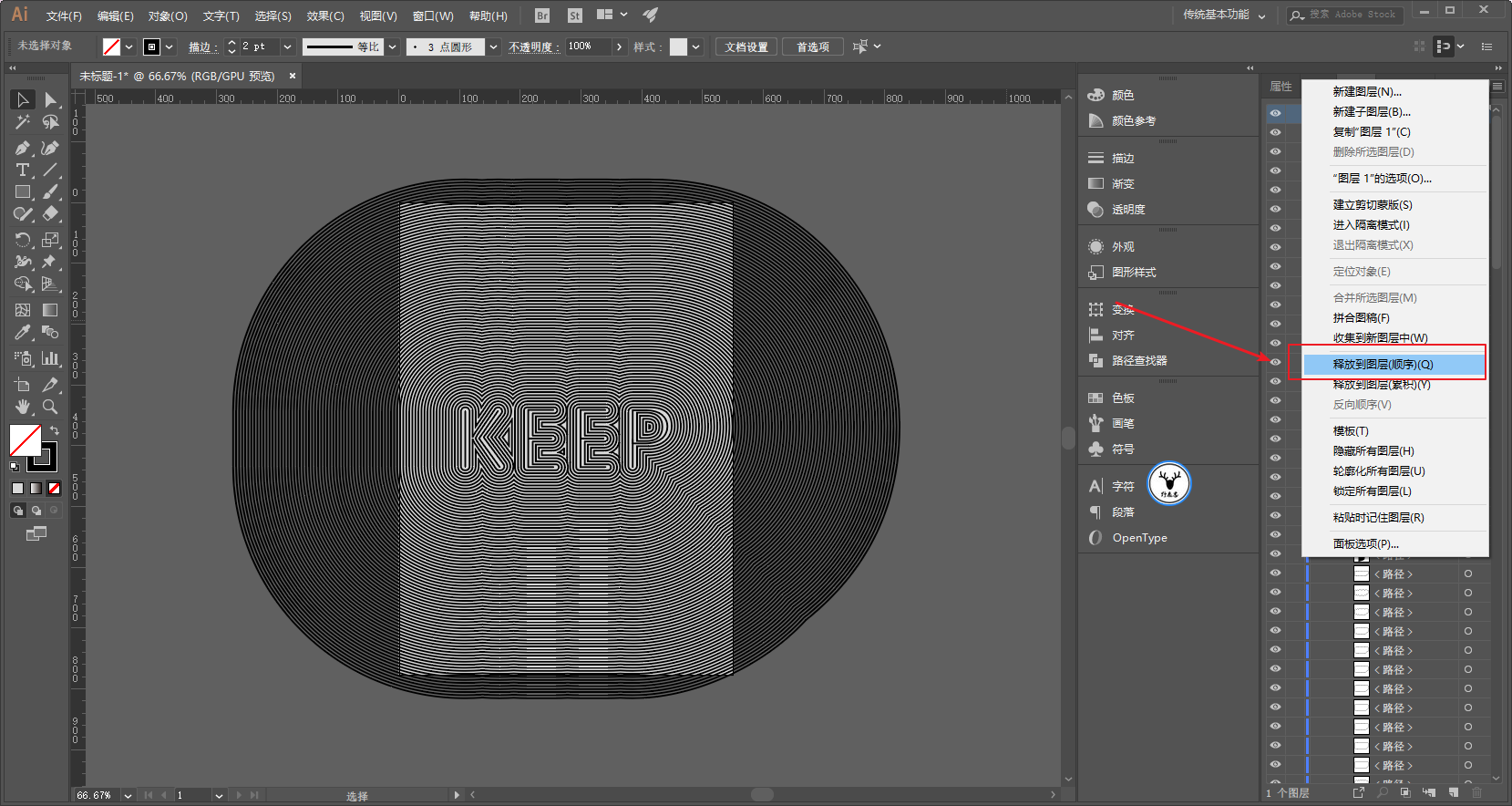This screenshot has width=1512, height=806.
Task: Open the 传统基本功能 workspace switcher
Action: (1224, 15)
